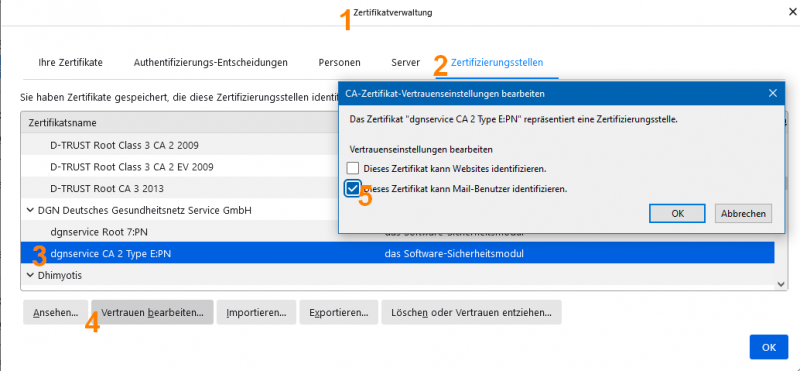800x371 pixels.
Task: Click Abbrechen in trust dialog
Action: pyautogui.click(x=743, y=214)
